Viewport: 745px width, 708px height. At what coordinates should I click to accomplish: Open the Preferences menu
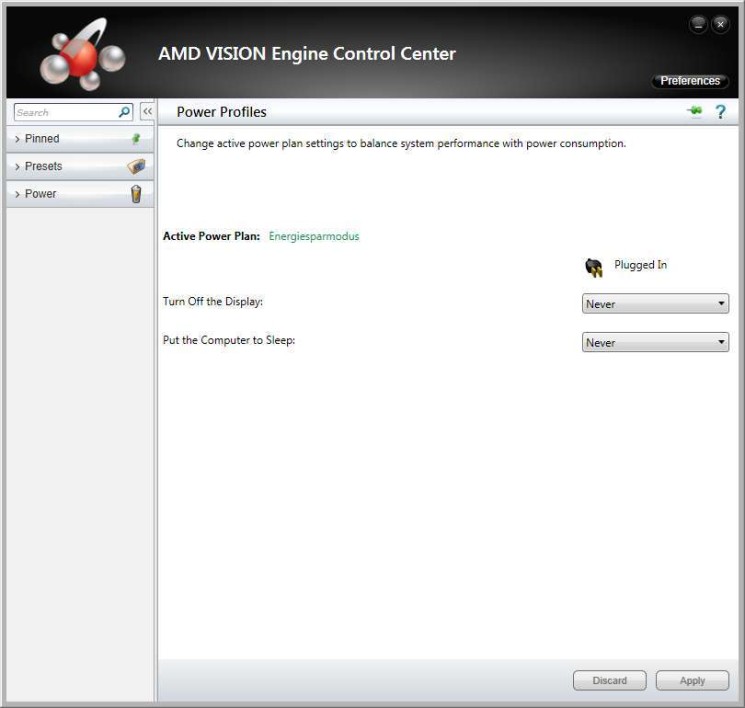pos(690,81)
